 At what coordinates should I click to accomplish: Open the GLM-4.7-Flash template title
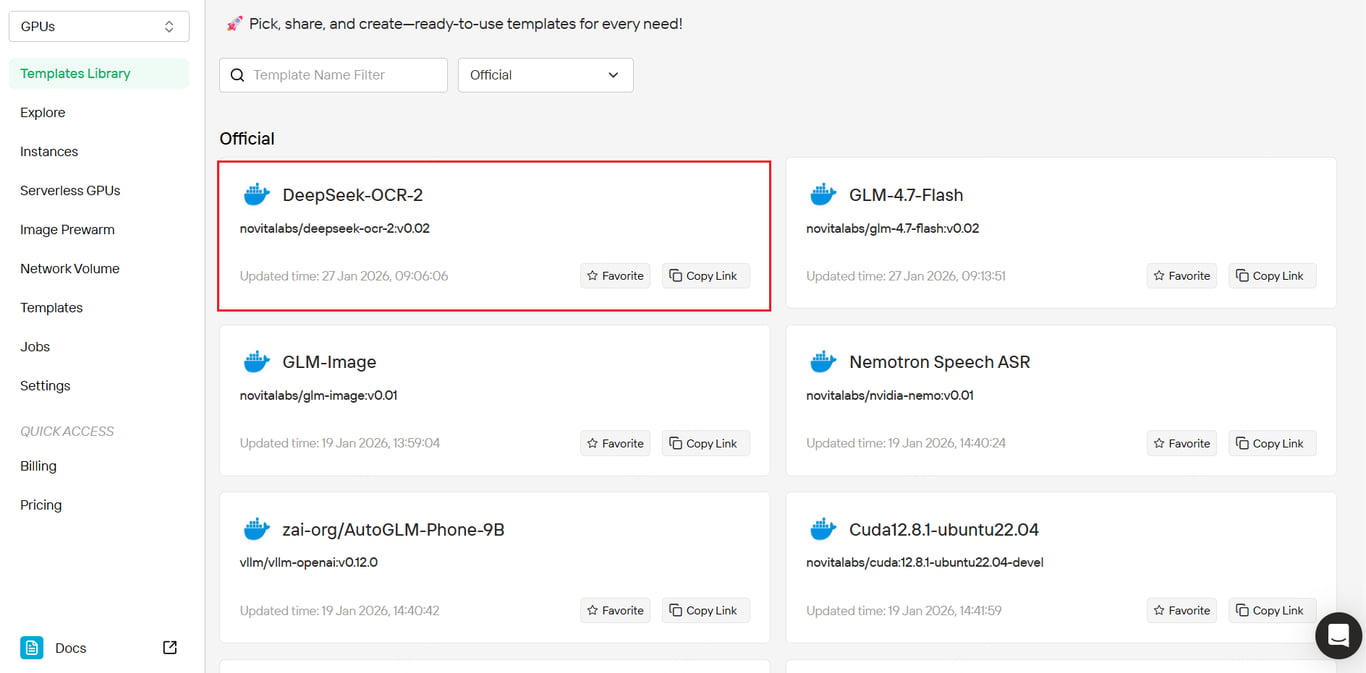[906, 195]
